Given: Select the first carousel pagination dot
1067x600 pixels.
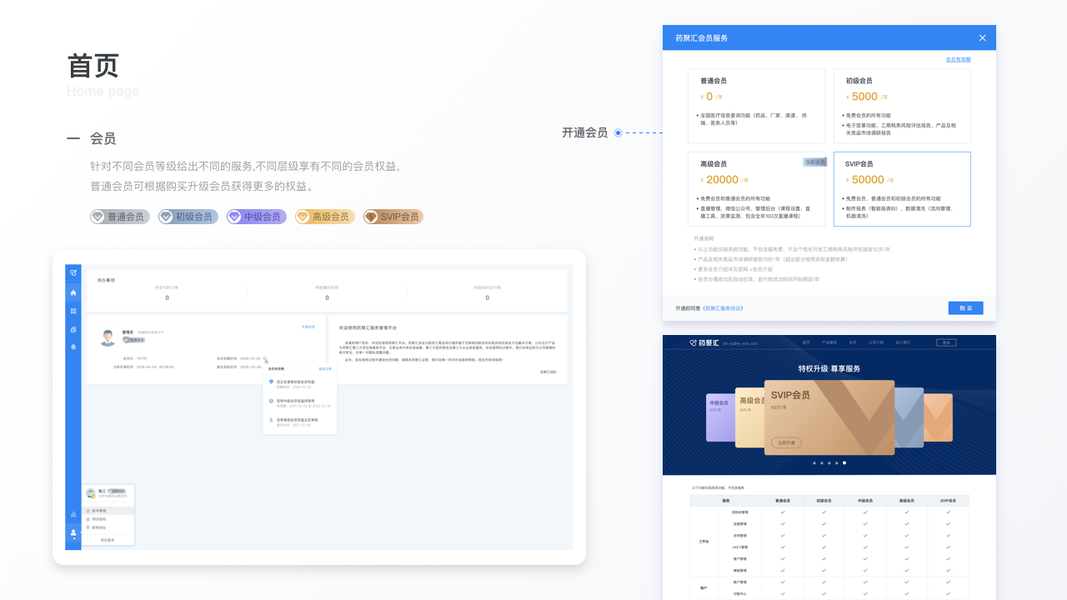Looking at the screenshot, I should [x=814, y=463].
